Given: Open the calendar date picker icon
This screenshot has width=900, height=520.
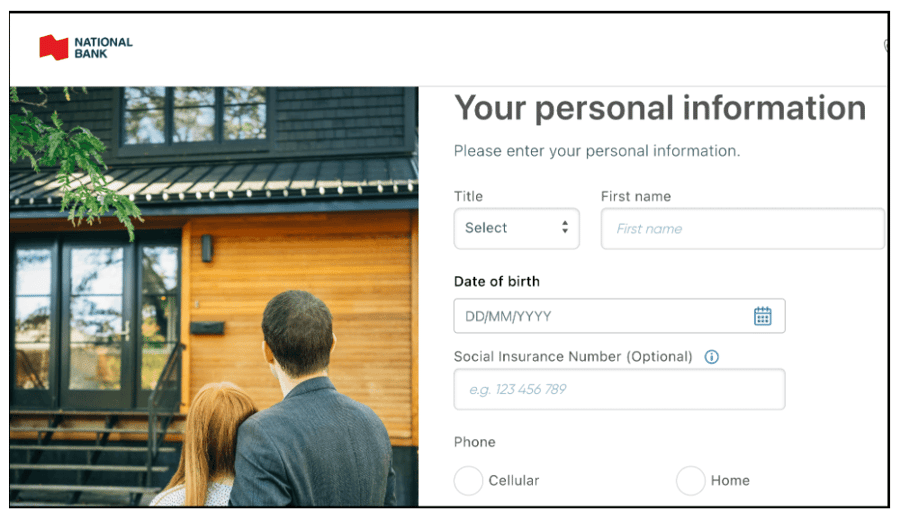Looking at the screenshot, I should (762, 316).
